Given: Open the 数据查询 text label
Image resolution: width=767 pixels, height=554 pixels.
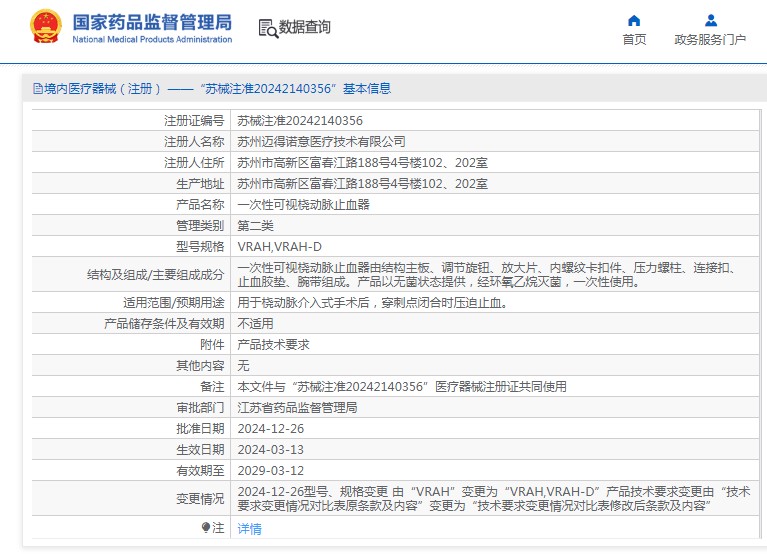Looking at the screenshot, I should tap(305, 28).
